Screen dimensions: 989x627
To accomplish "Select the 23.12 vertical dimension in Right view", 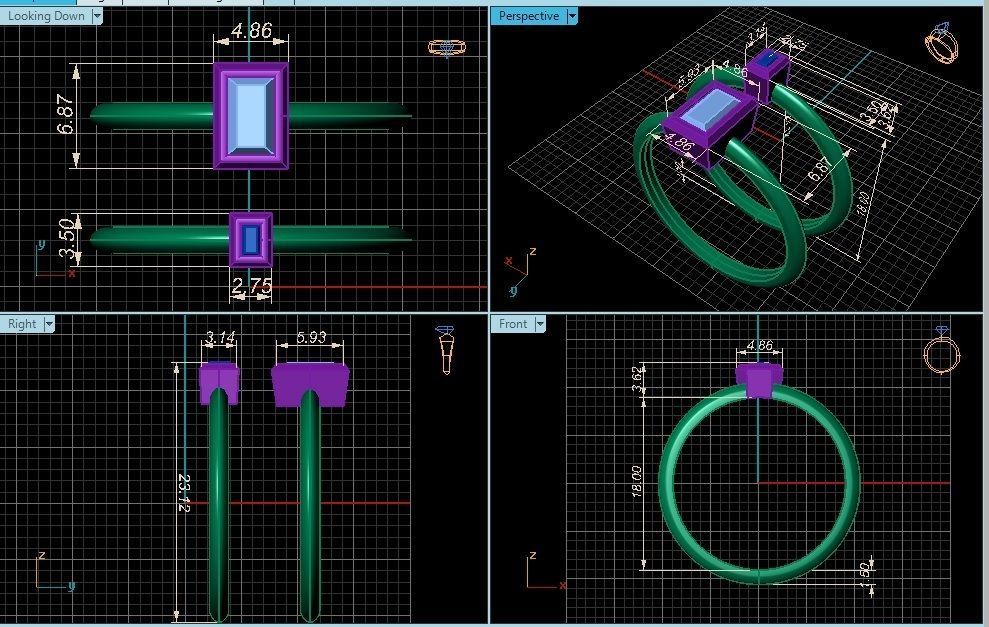I will click(184, 493).
